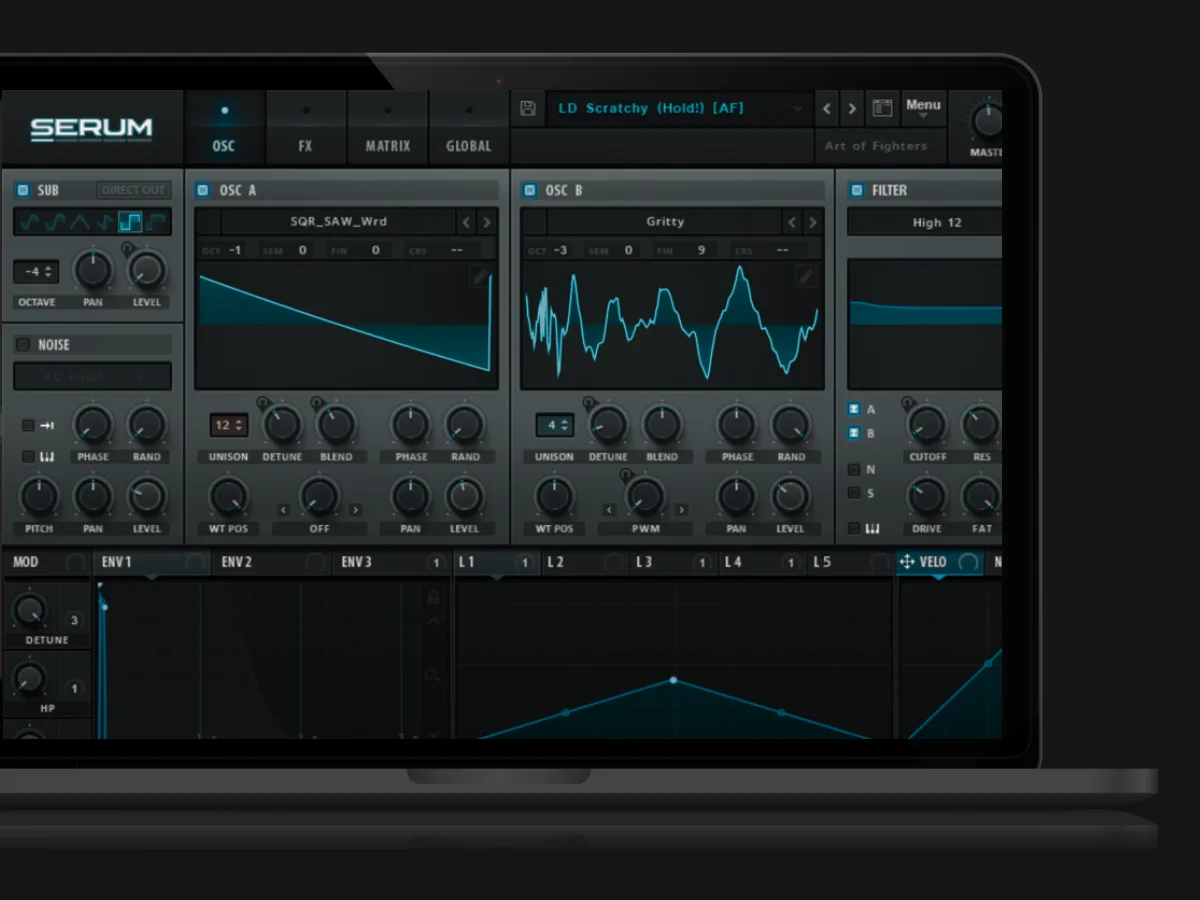Click the save preset floppy disk icon
The height and width of the screenshot is (900, 1200).
click(528, 108)
